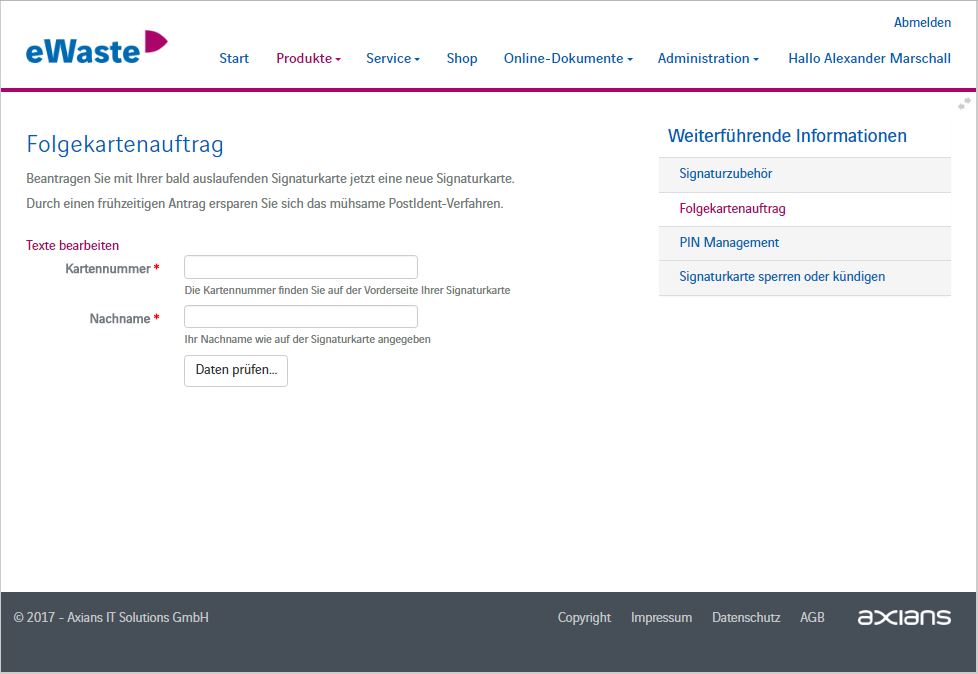This screenshot has width=978, height=674.
Task: Expand the Administration dropdown
Action: [x=708, y=58]
